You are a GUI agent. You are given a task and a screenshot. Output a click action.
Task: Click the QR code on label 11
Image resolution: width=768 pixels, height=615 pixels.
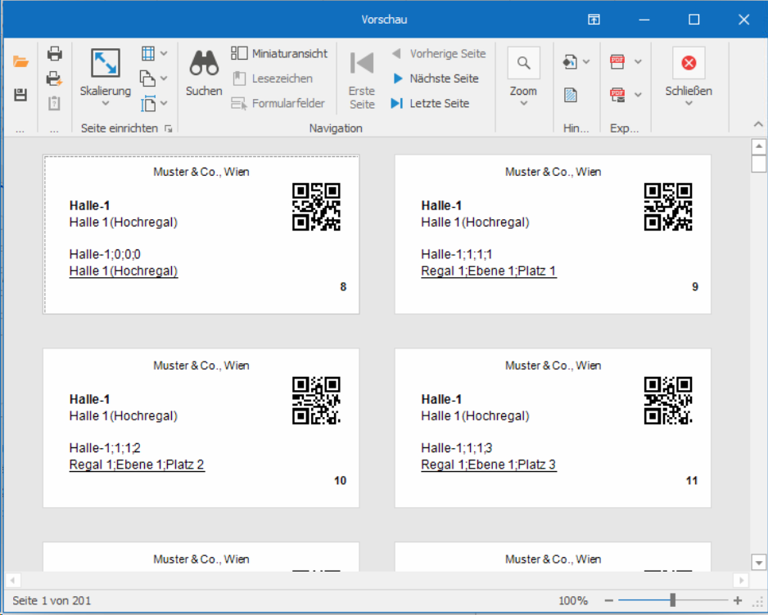[x=668, y=400]
